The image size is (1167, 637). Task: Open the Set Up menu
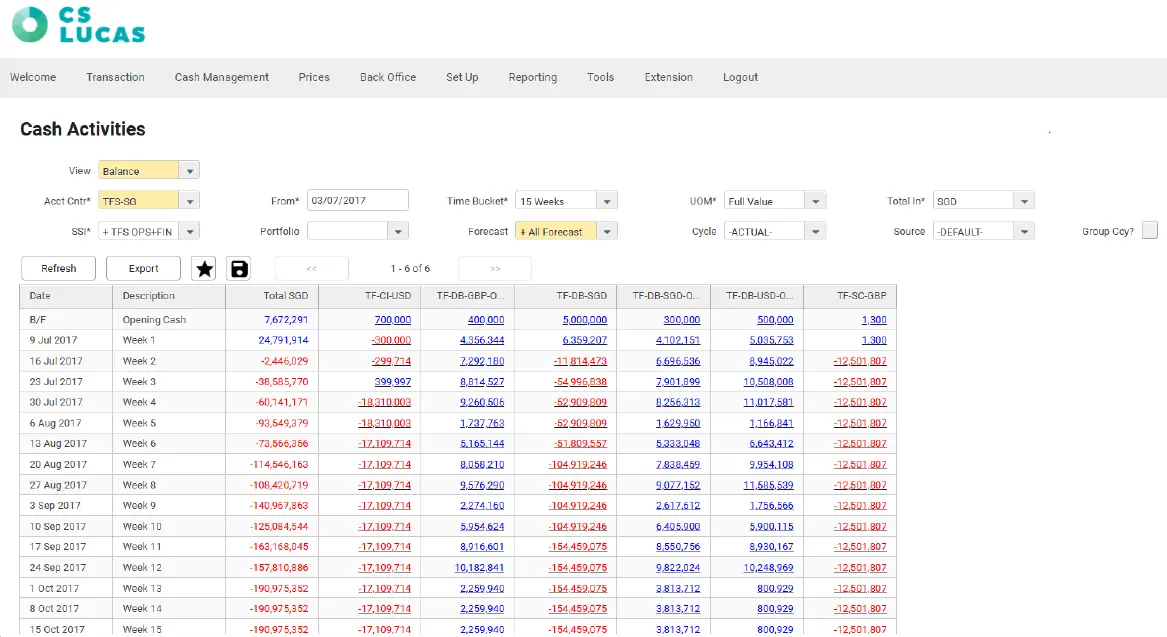(462, 77)
